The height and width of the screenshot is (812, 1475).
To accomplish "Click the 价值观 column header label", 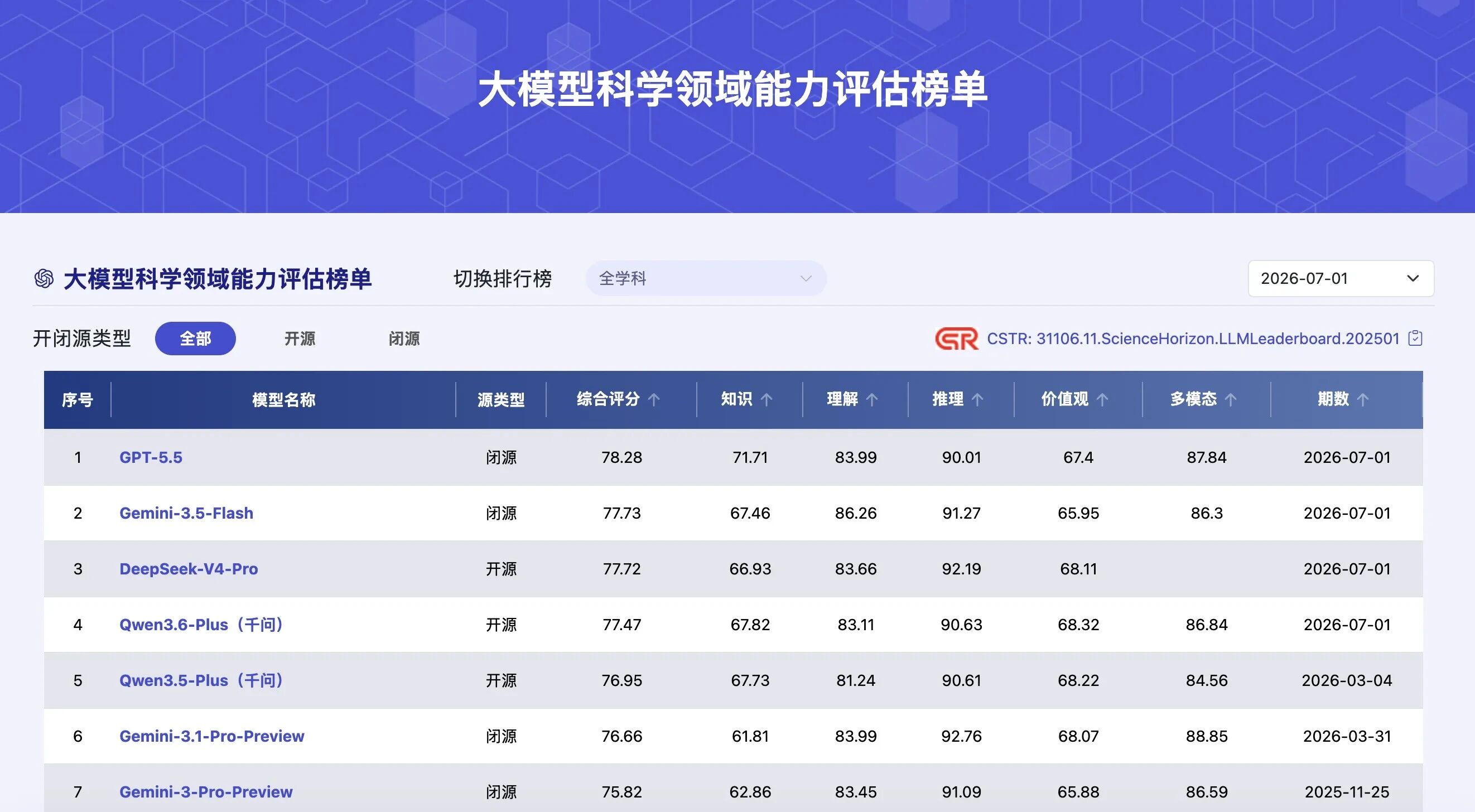I will coord(1065,399).
